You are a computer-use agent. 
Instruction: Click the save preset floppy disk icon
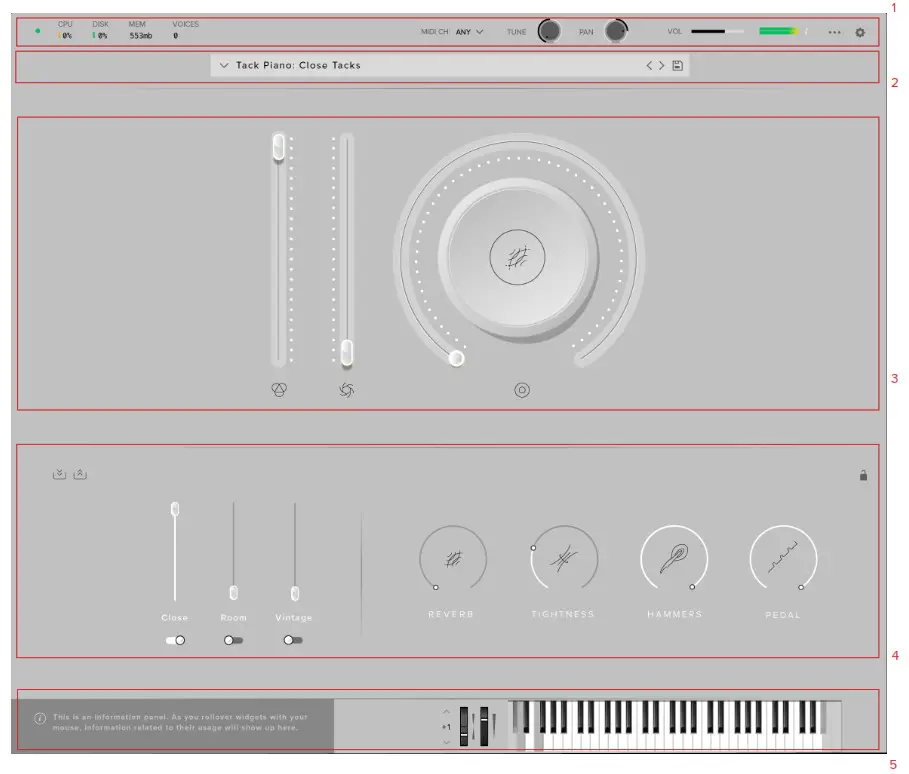coord(677,66)
